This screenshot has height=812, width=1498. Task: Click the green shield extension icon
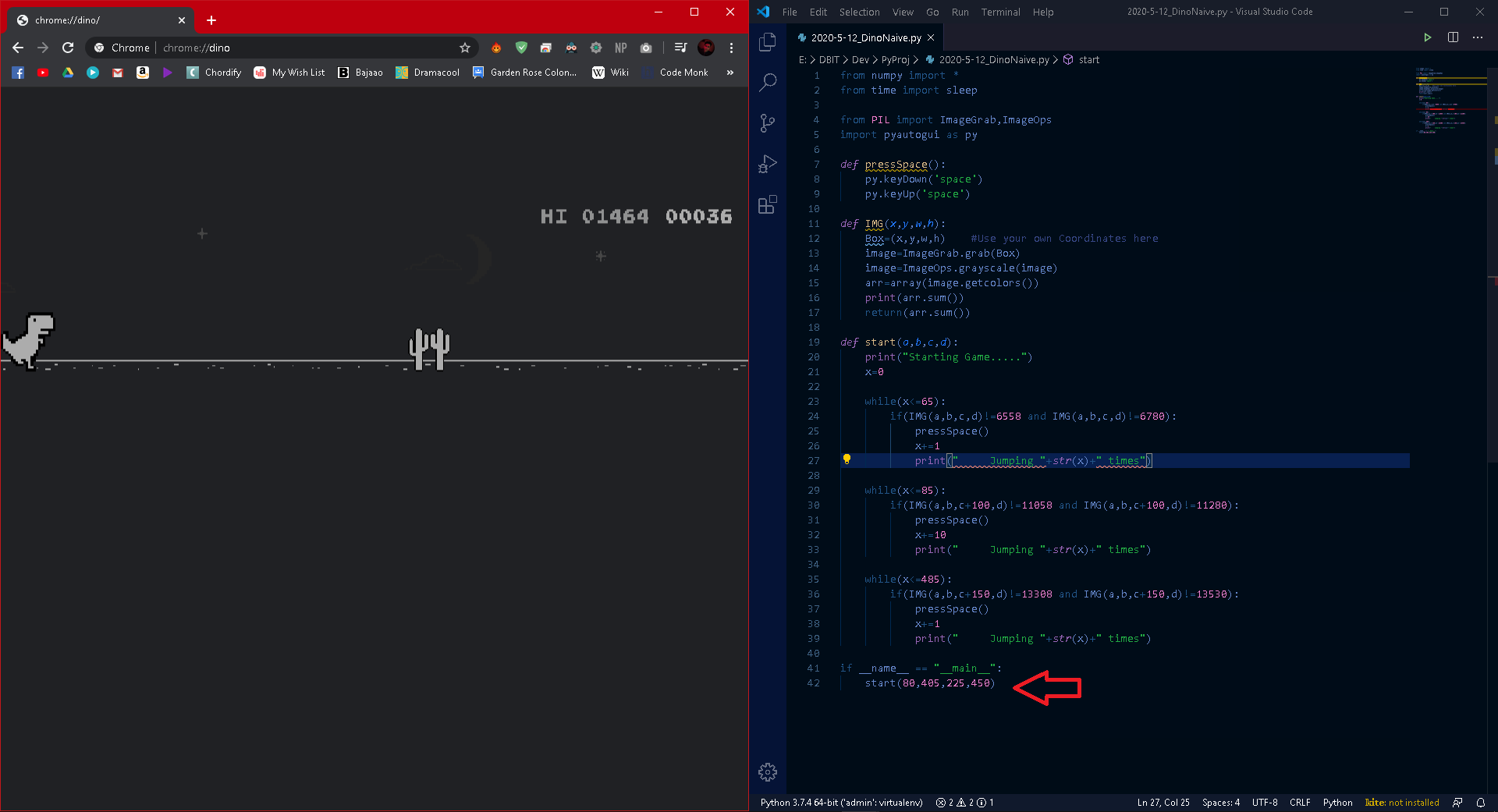point(521,48)
